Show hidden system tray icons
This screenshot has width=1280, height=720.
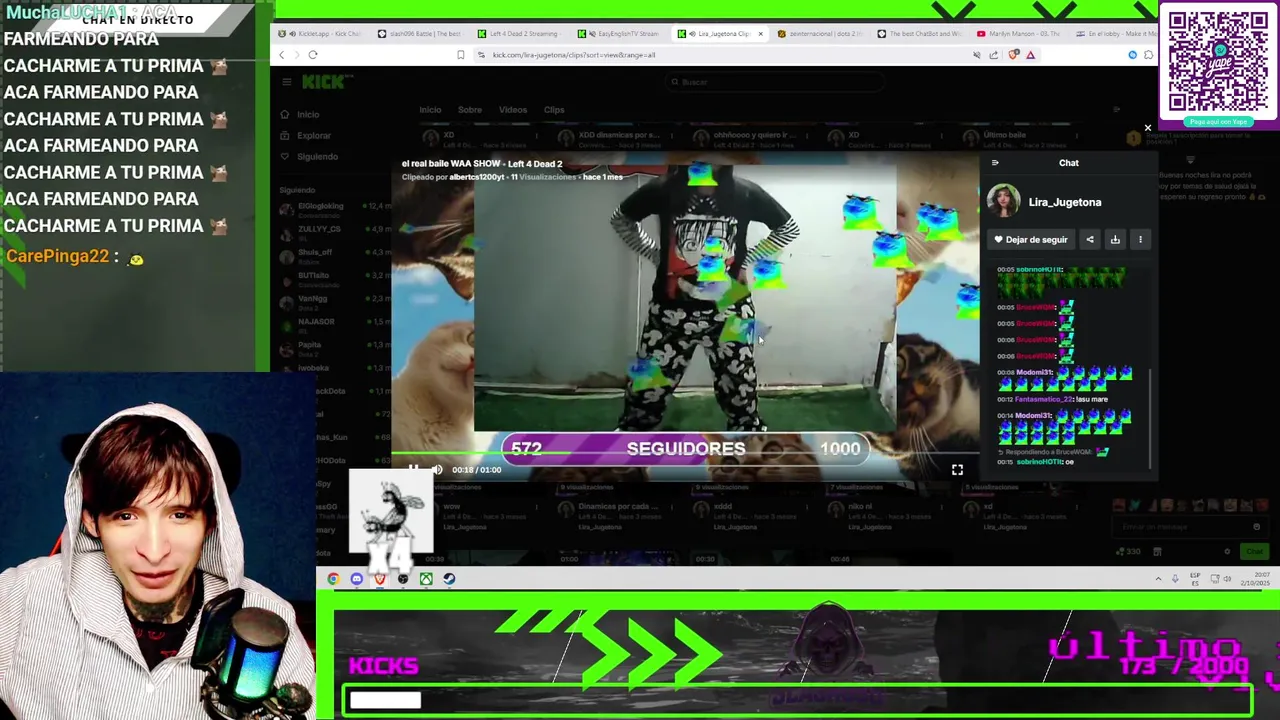pyautogui.click(x=1159, y=579)
